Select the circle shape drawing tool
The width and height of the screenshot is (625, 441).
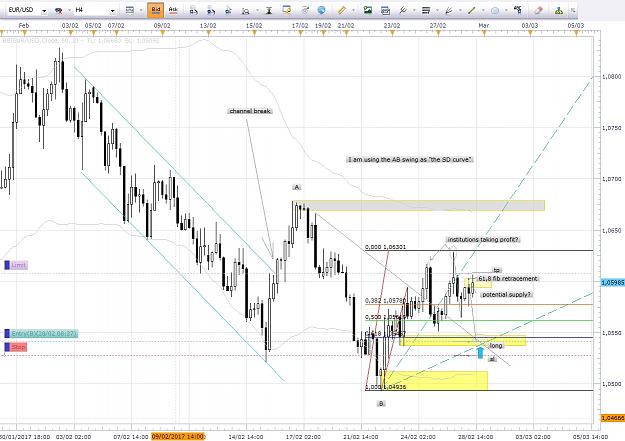coord(495,10)
